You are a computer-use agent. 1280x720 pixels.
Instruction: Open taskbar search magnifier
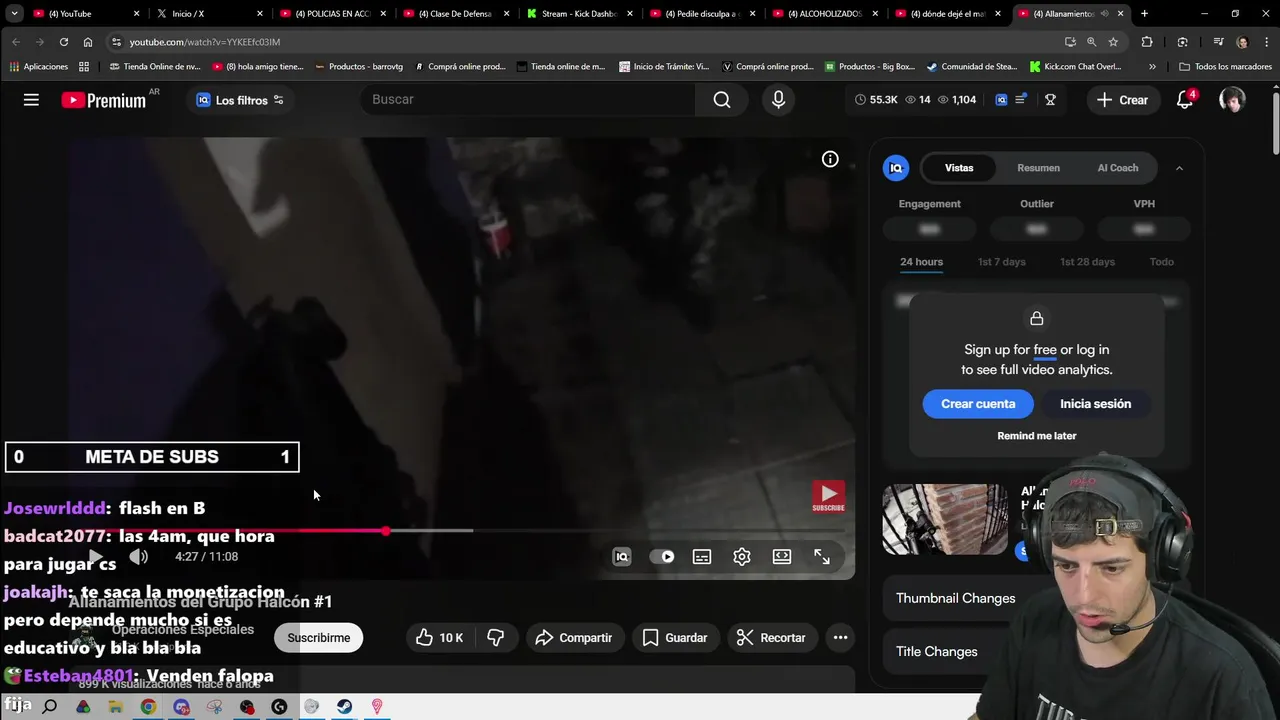tap(49, 707)
